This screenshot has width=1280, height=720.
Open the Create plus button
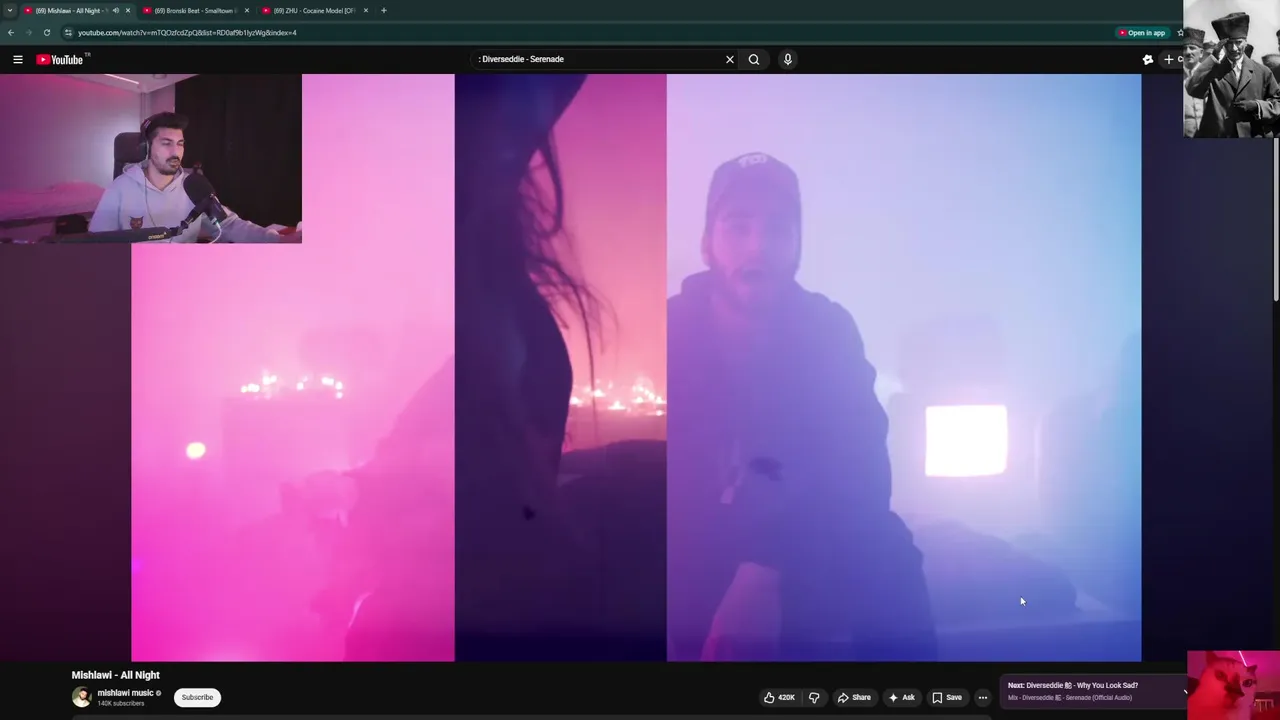click(x=1171, y=60)
